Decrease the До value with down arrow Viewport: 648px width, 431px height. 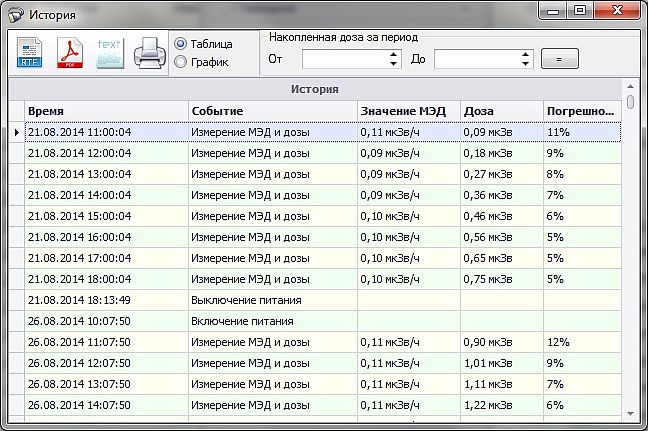click(x=525, y=64)
